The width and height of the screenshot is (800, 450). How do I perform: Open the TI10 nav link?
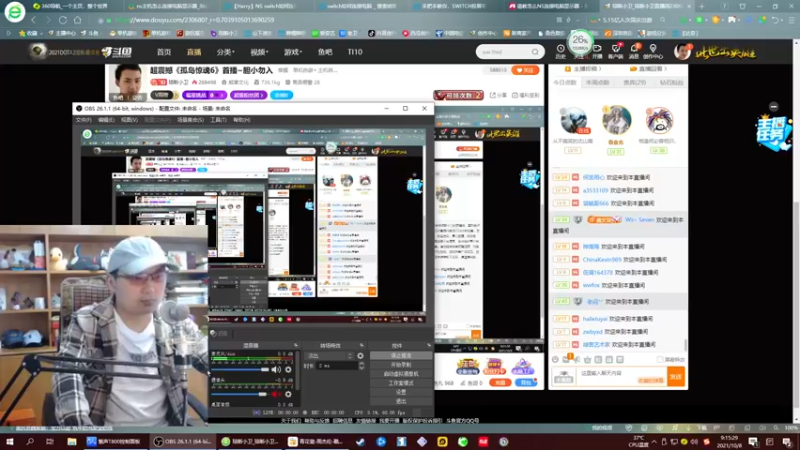(355, 52)
